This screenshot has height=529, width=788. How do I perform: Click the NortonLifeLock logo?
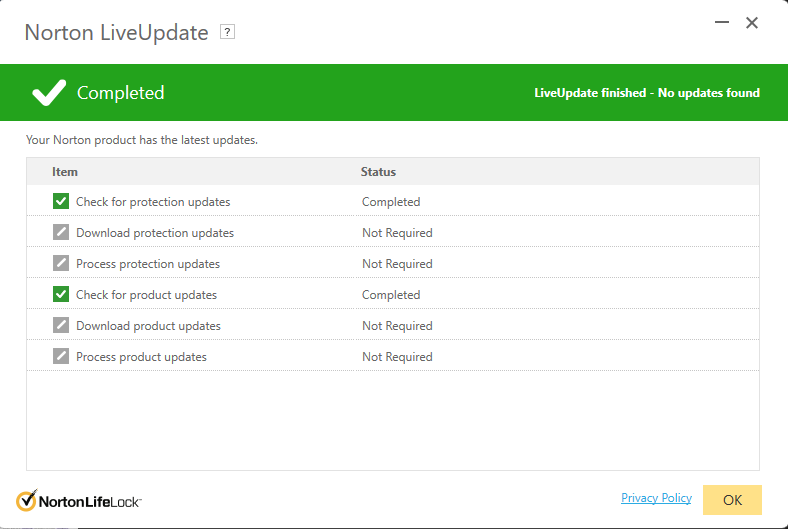tap(79, 500)
